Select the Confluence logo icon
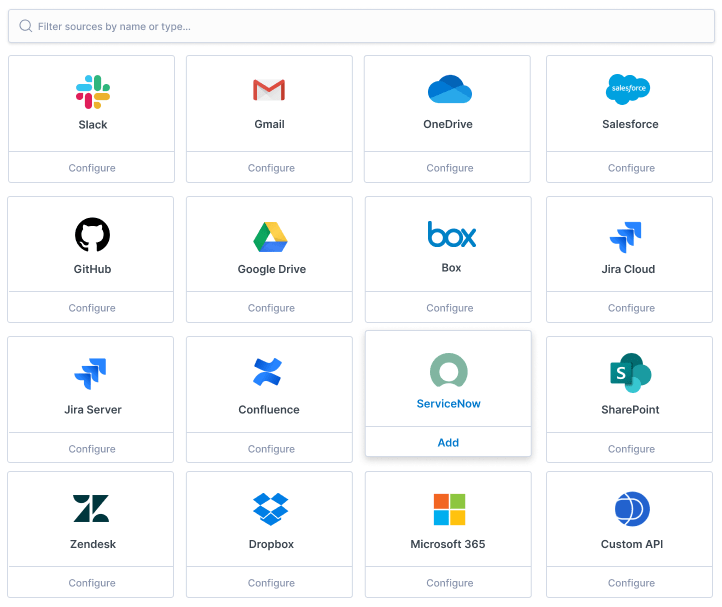The width and height of the screenshot is (722, 607). pyautogui.click(x=268, y=372)
